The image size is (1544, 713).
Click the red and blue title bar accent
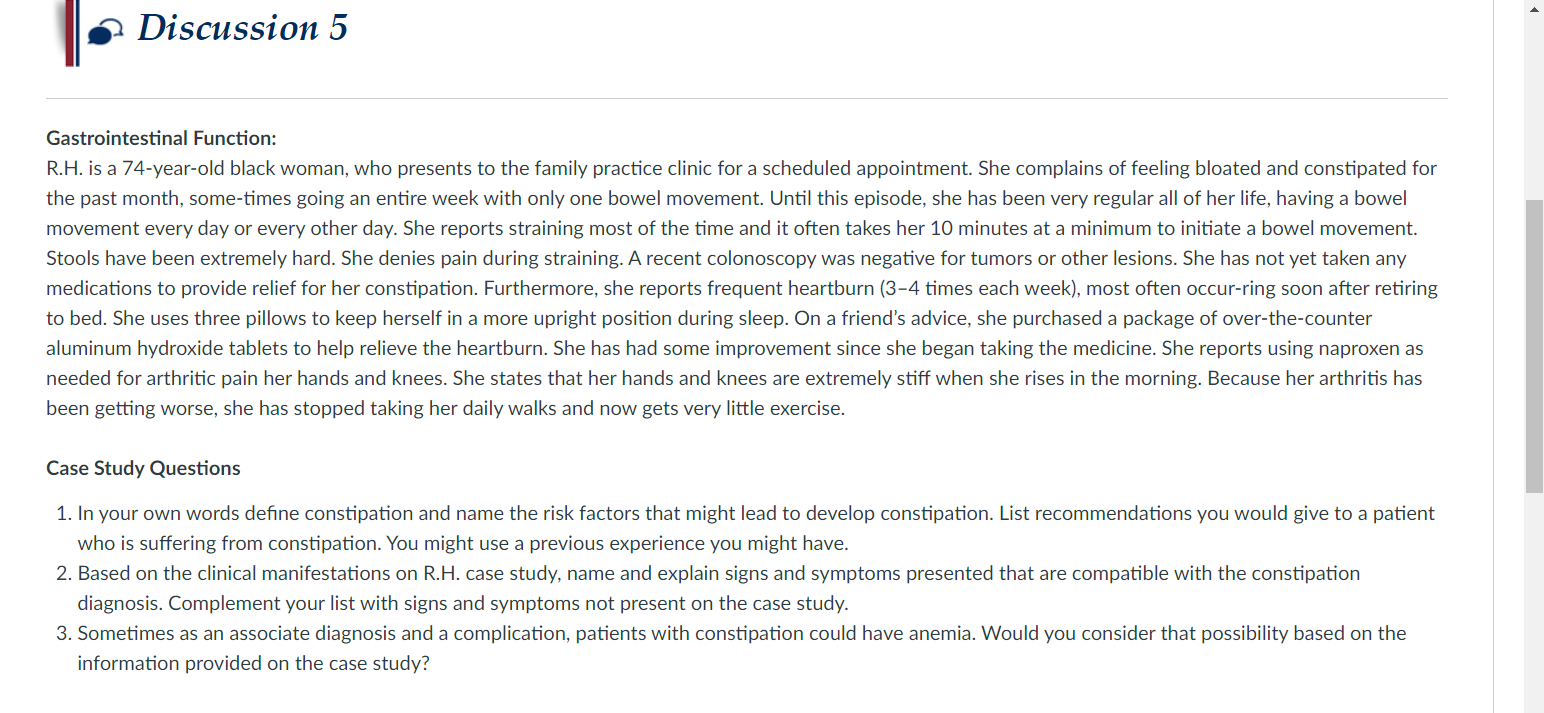(71, 33)
